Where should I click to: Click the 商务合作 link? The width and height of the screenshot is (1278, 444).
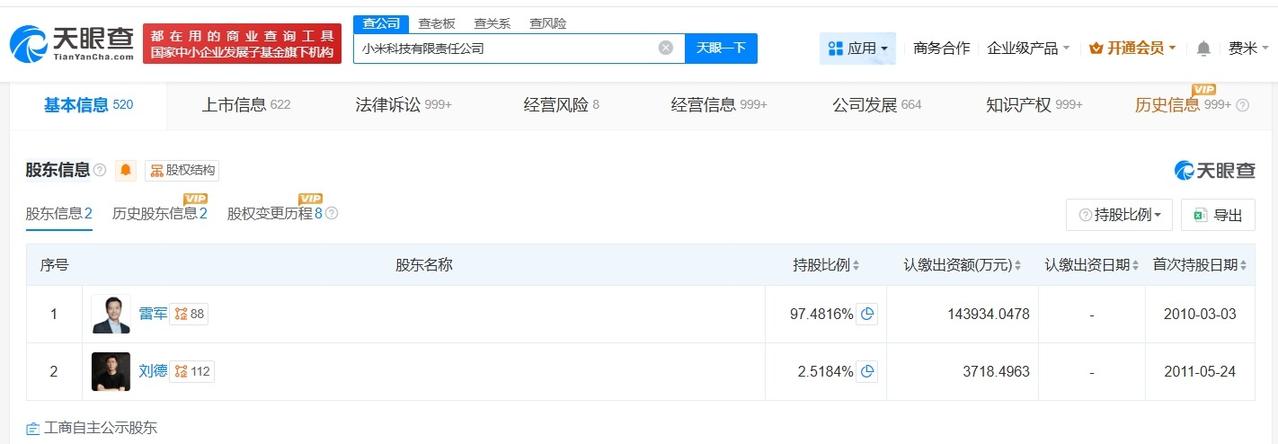click(x=941, y=48)
